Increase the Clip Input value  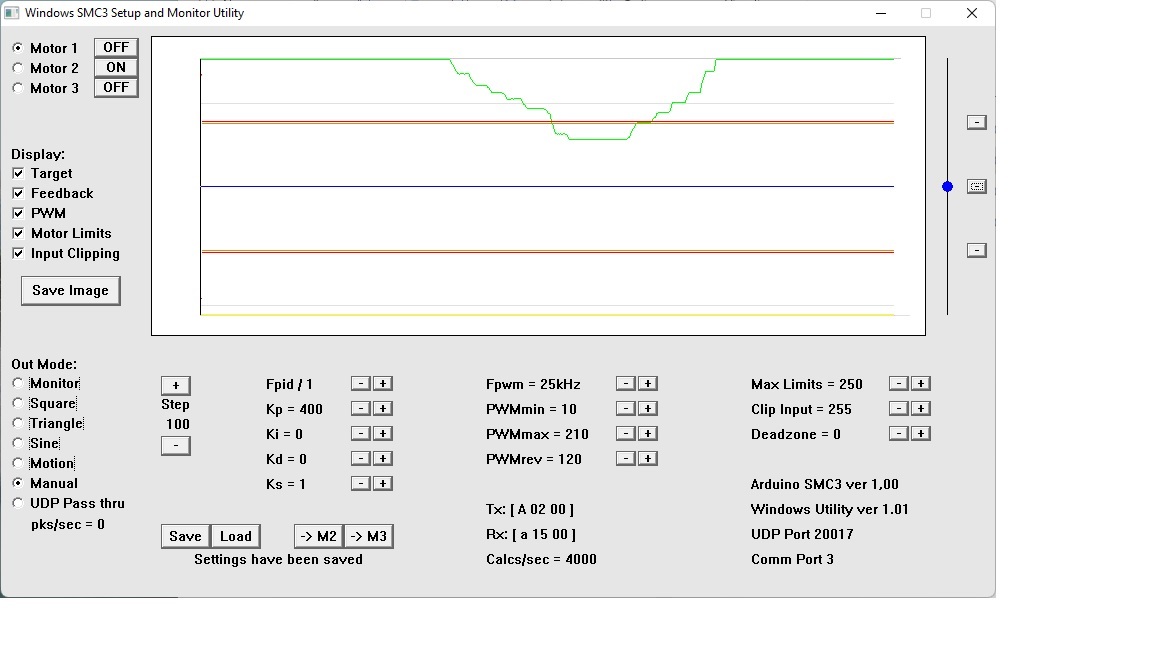pos(921,408)
